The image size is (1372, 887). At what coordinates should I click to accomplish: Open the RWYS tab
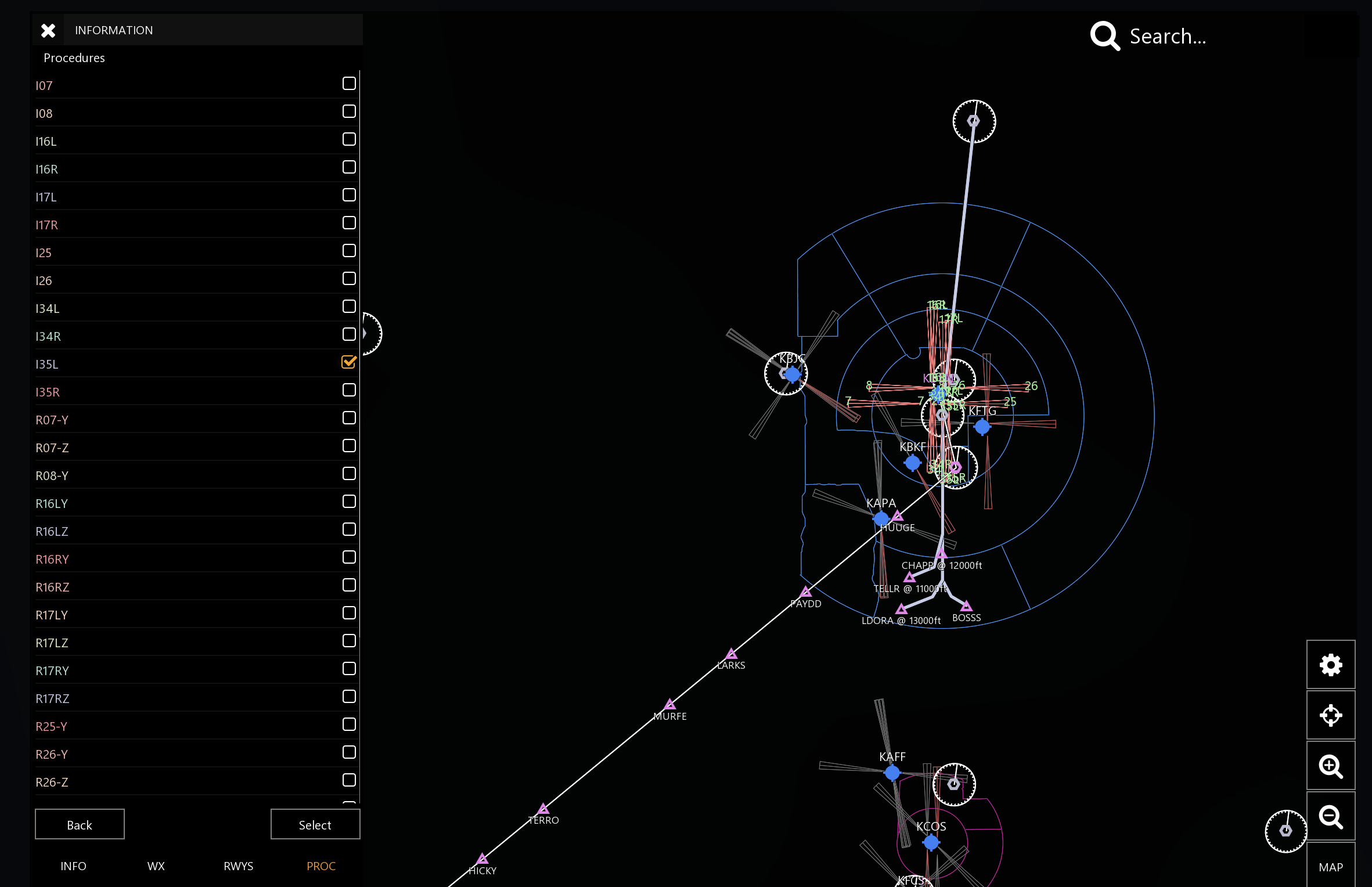coord(238,866)
